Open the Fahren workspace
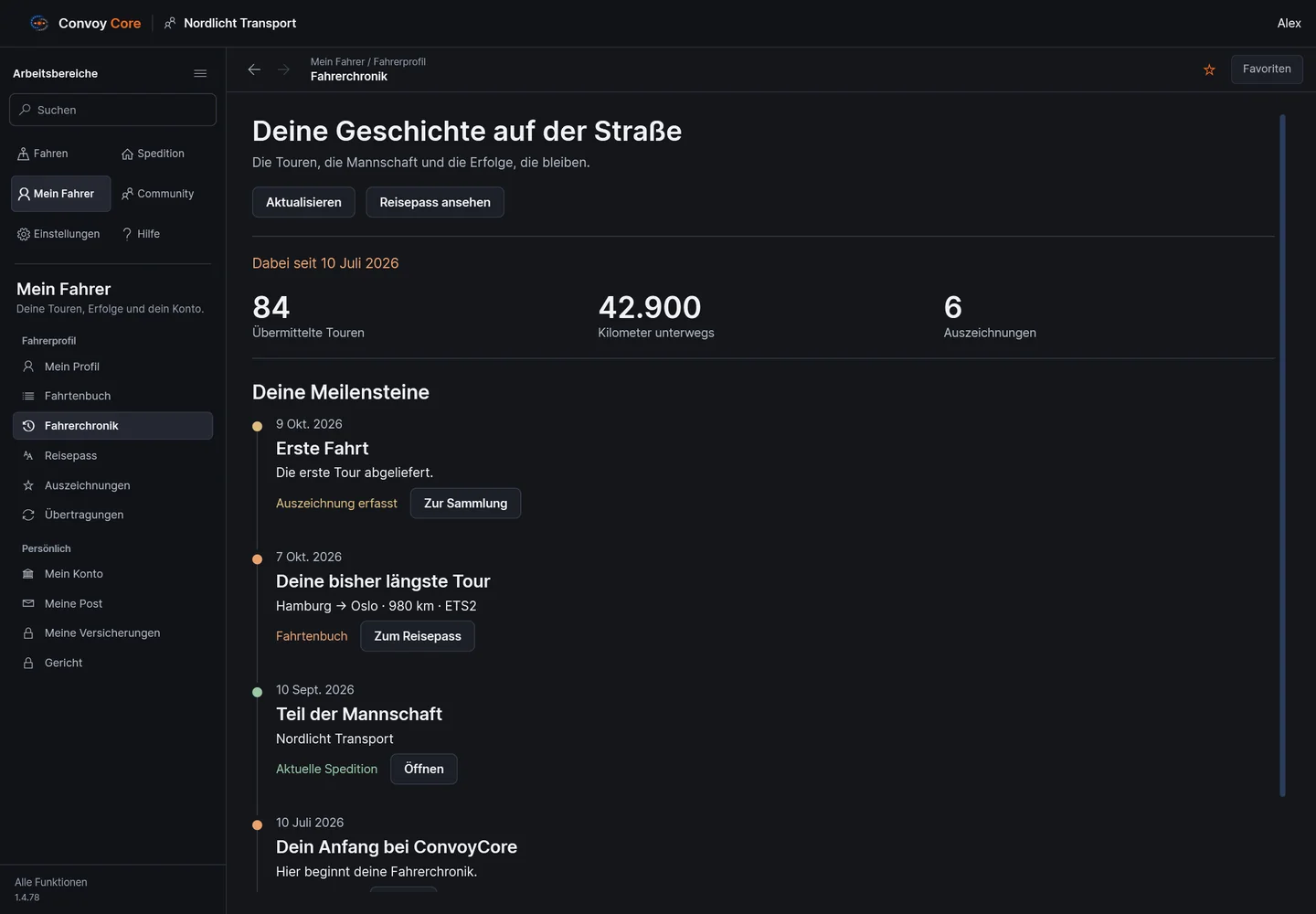 click(43, 154)
